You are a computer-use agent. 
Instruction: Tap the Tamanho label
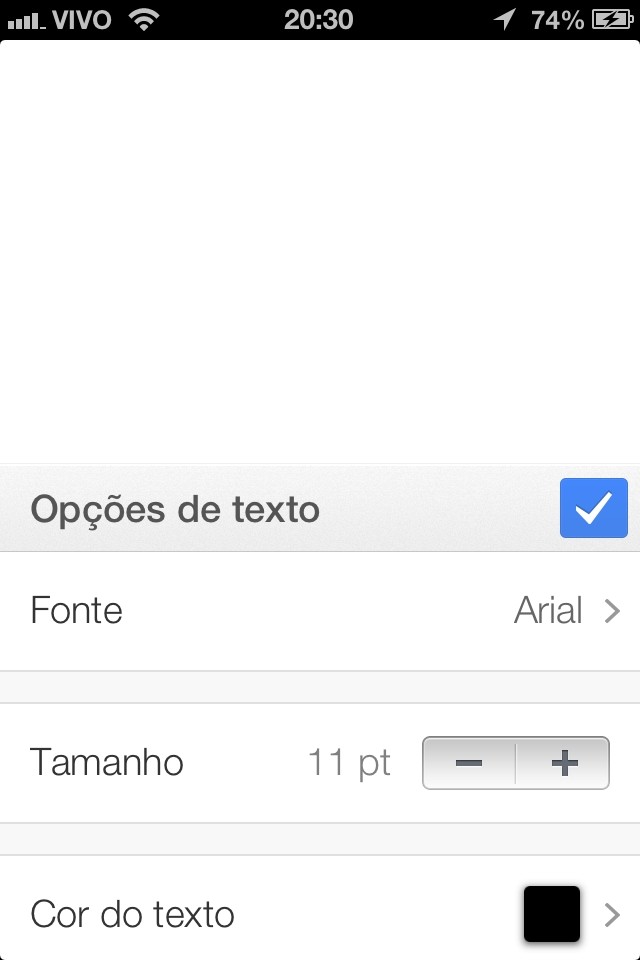(x=107, y=763)
